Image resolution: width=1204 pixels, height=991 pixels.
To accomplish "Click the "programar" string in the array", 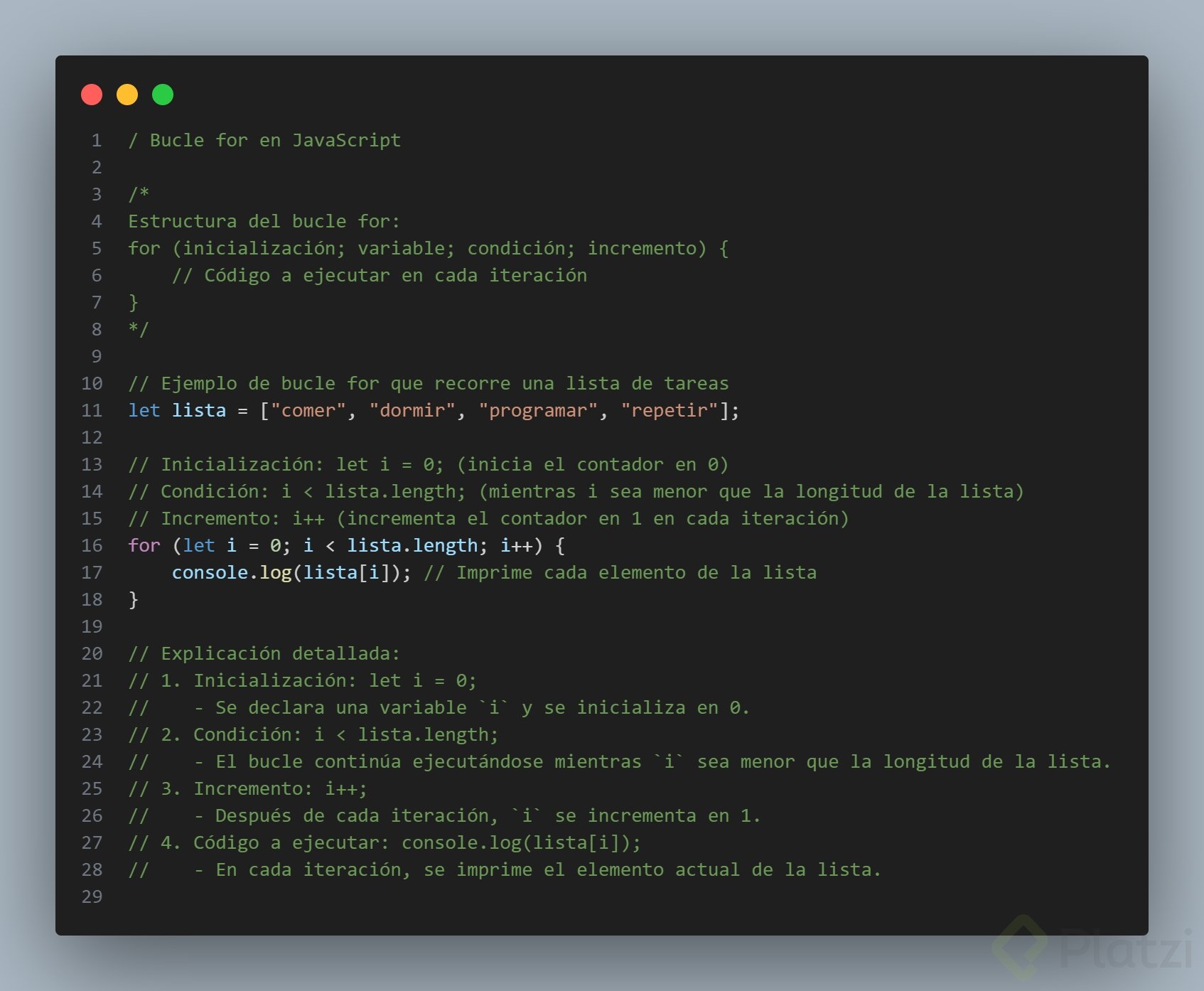I will tap(538, 411).
